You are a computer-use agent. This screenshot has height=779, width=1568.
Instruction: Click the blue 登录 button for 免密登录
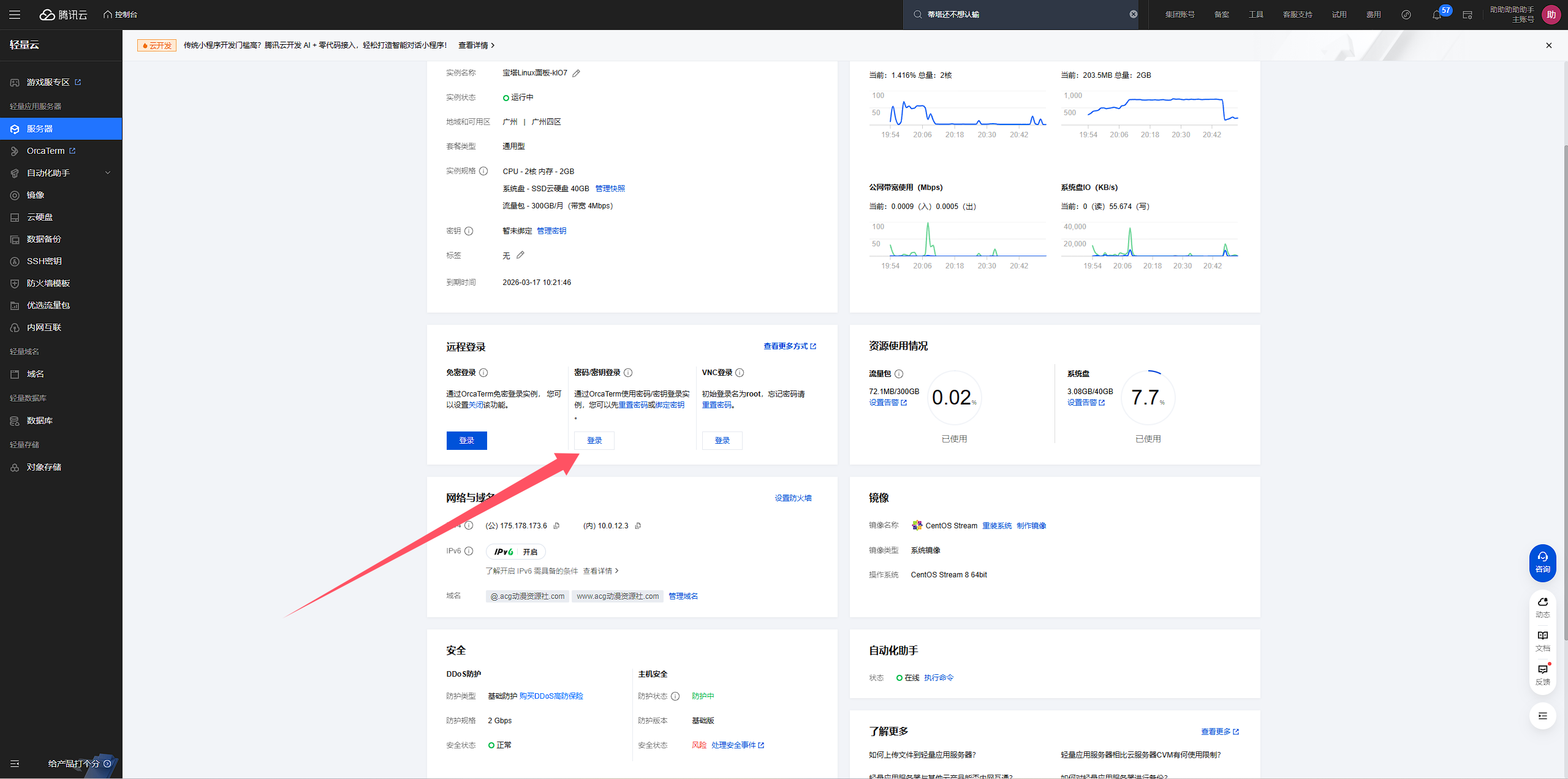pos(466,441)
